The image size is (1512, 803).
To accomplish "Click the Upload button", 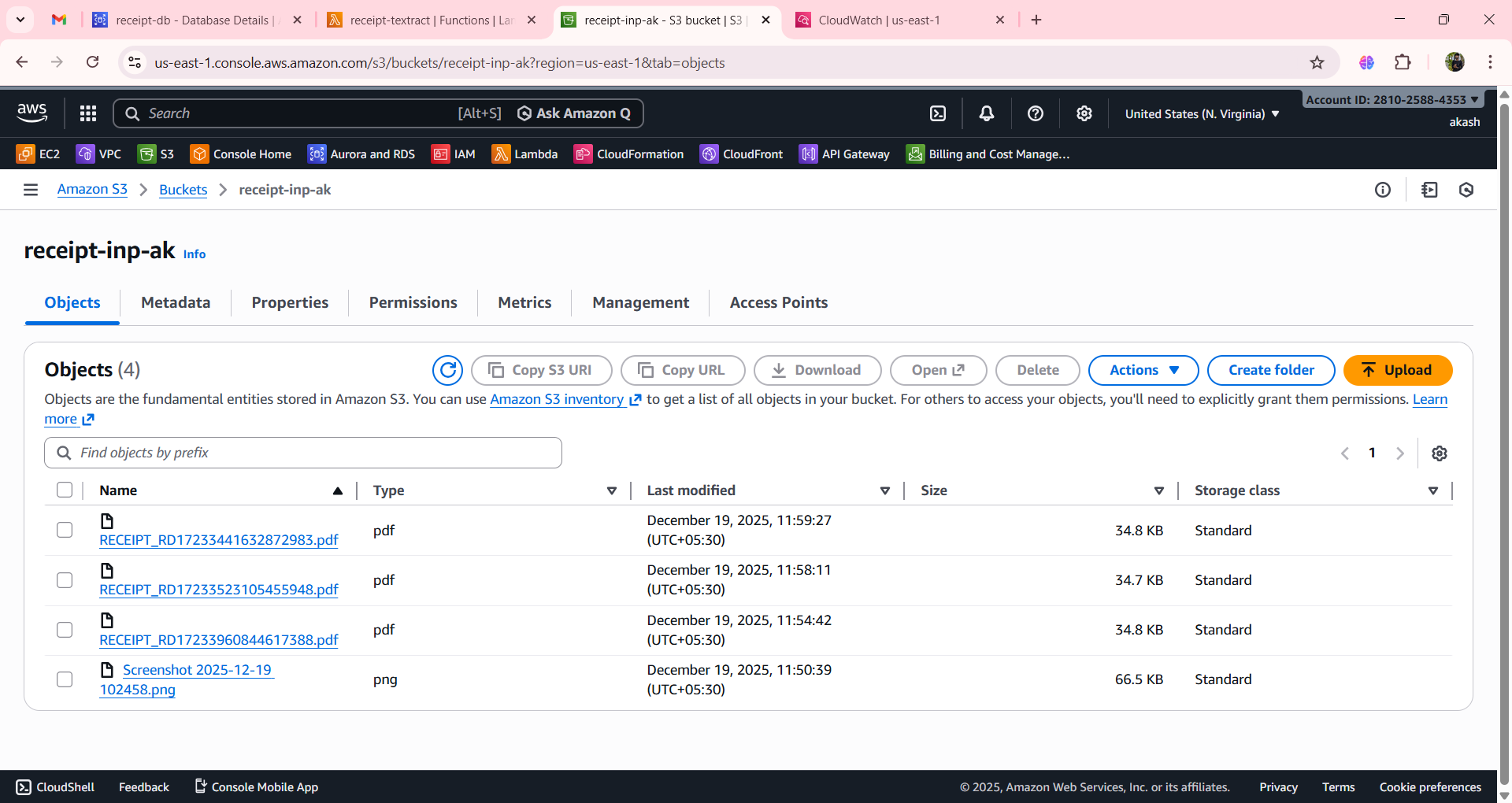I will (1398, 370).
